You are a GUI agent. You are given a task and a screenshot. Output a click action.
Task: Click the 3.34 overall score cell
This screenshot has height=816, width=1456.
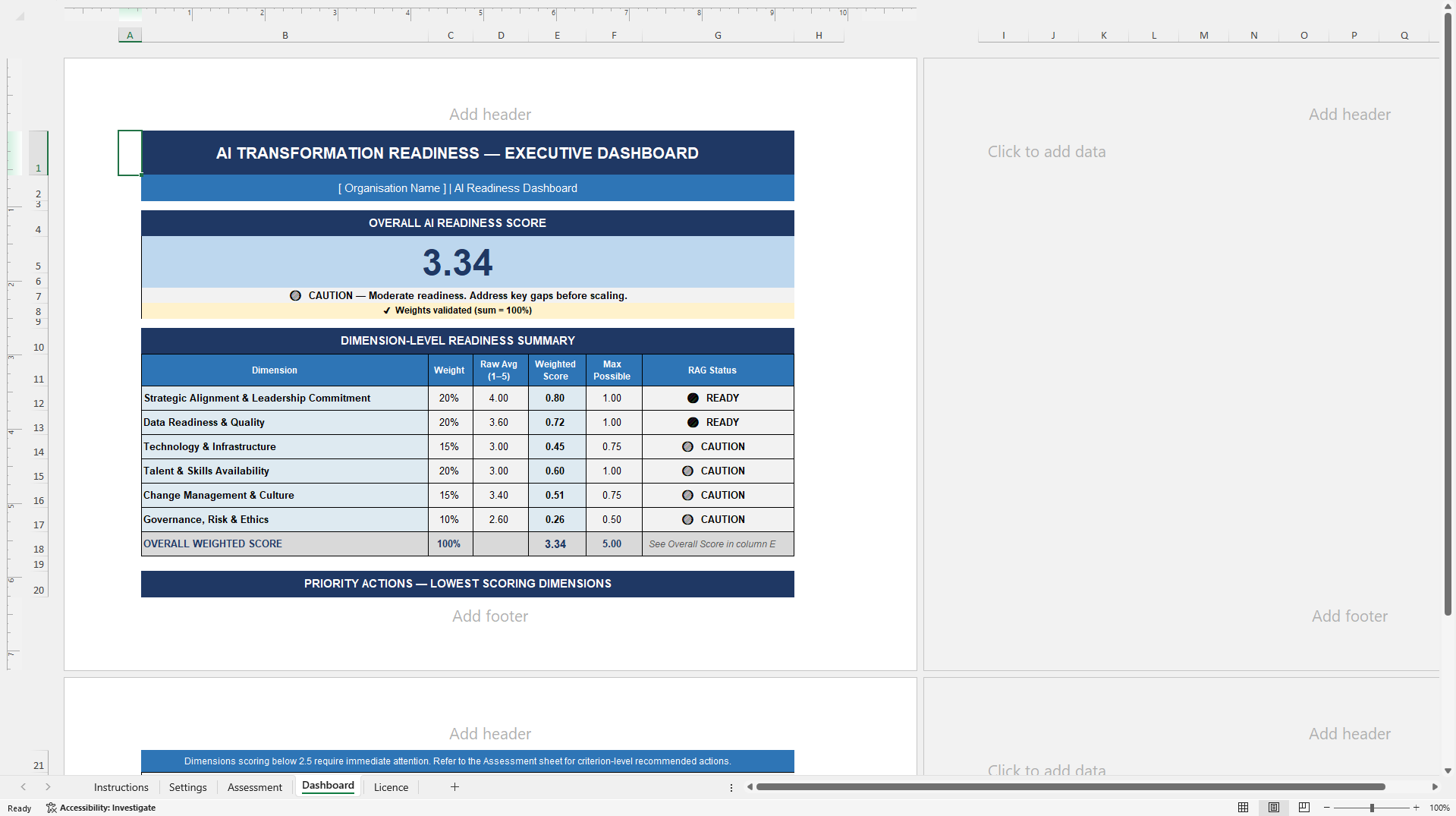467,262
